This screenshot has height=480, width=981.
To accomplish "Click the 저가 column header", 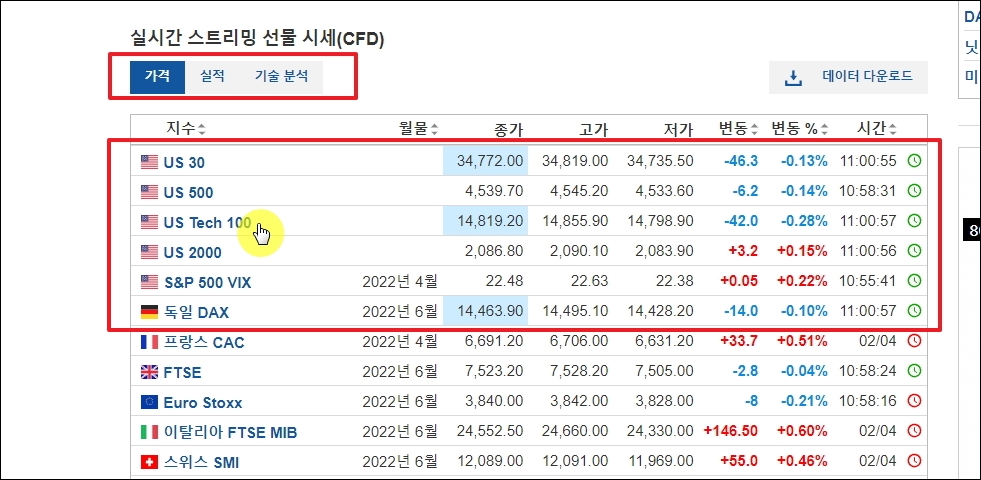I will coord(678,130).
